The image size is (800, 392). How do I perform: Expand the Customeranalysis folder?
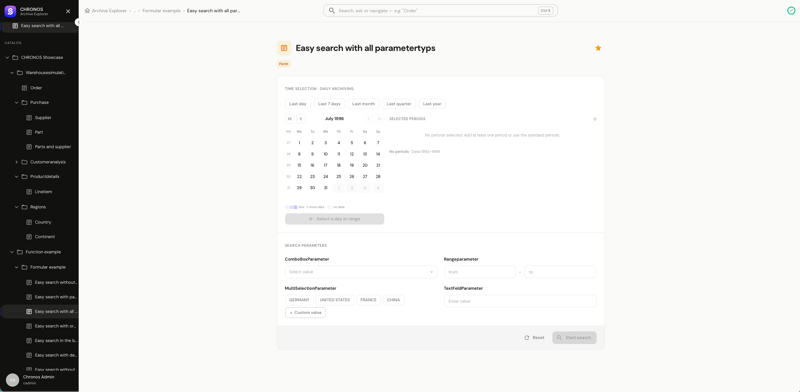click(16, 162)
